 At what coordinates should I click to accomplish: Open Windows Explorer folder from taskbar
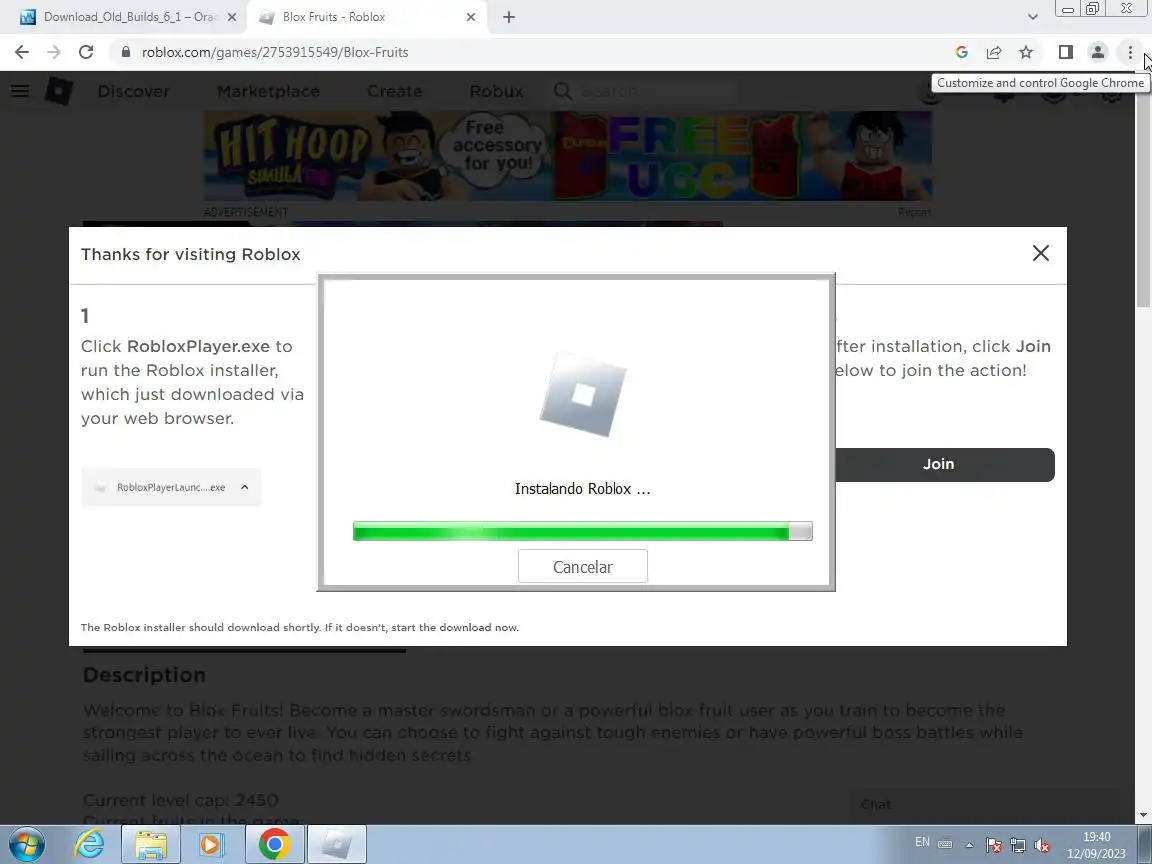(151, 844)
